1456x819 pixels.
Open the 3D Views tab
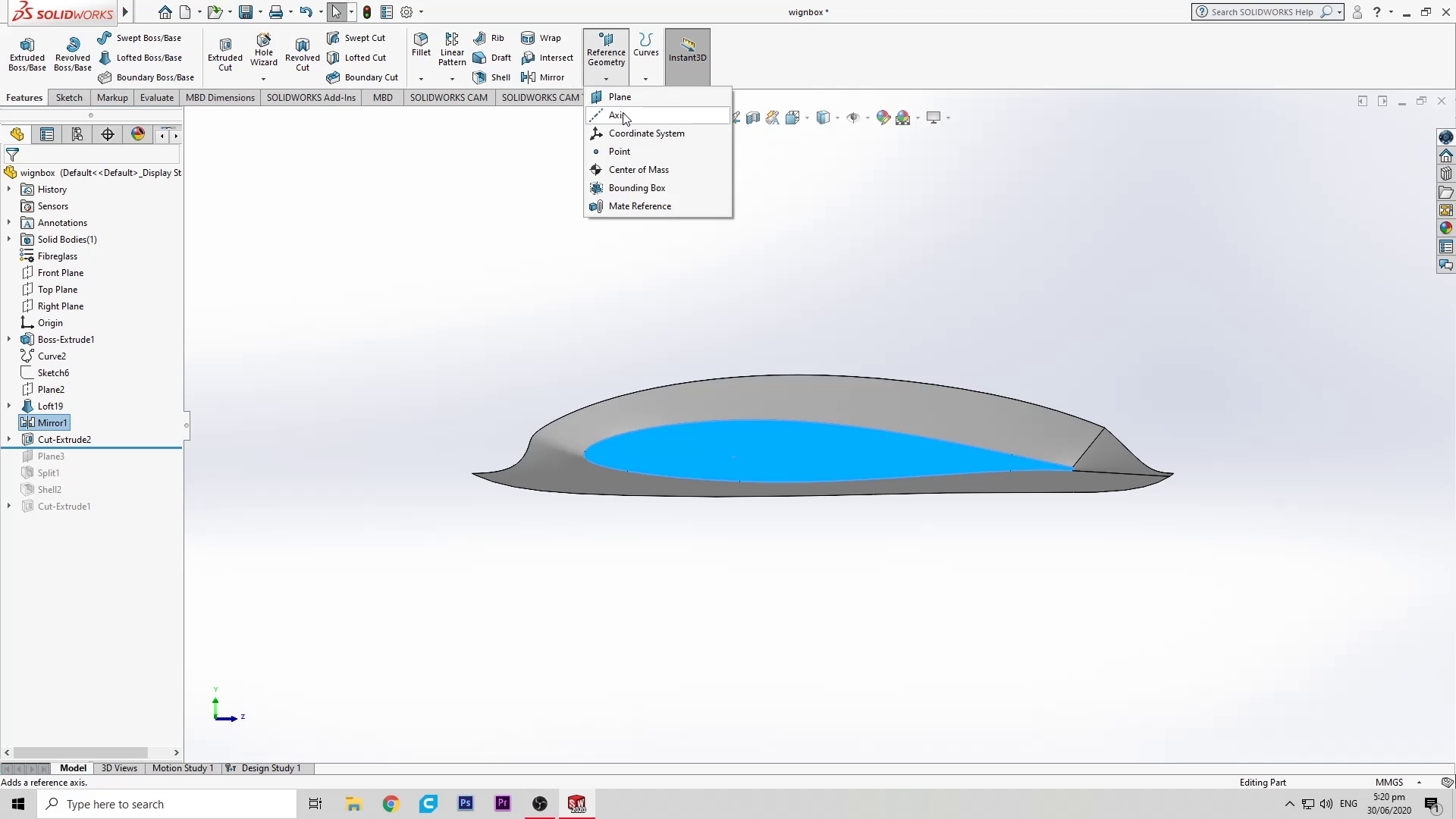120,768
